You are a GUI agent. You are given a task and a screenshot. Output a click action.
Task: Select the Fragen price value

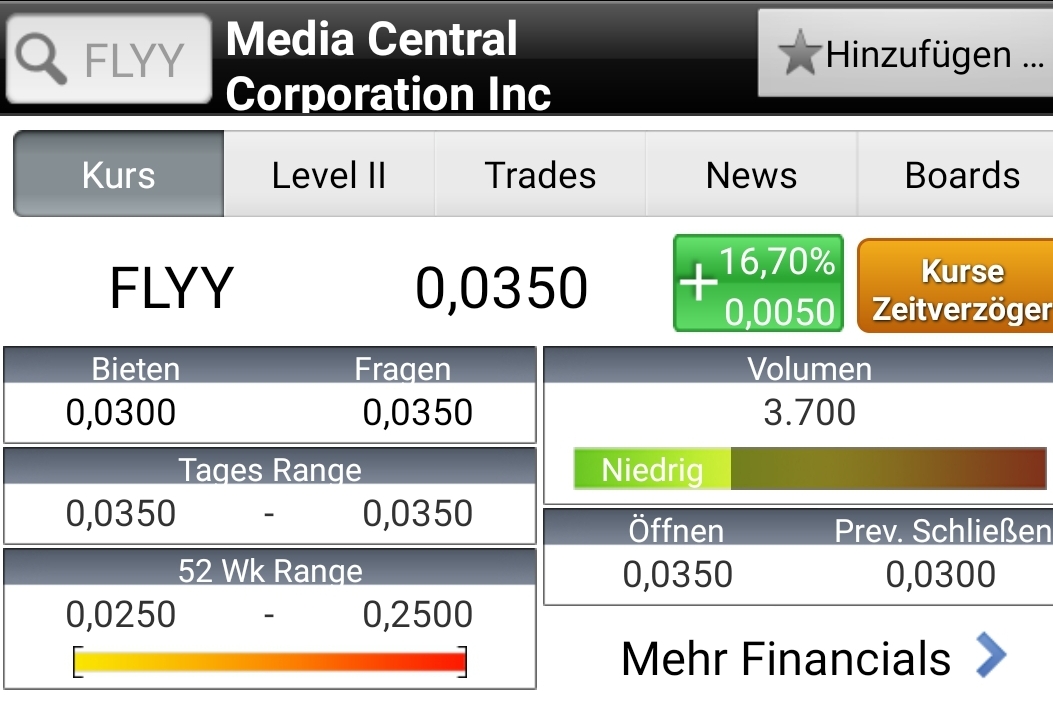418,412
